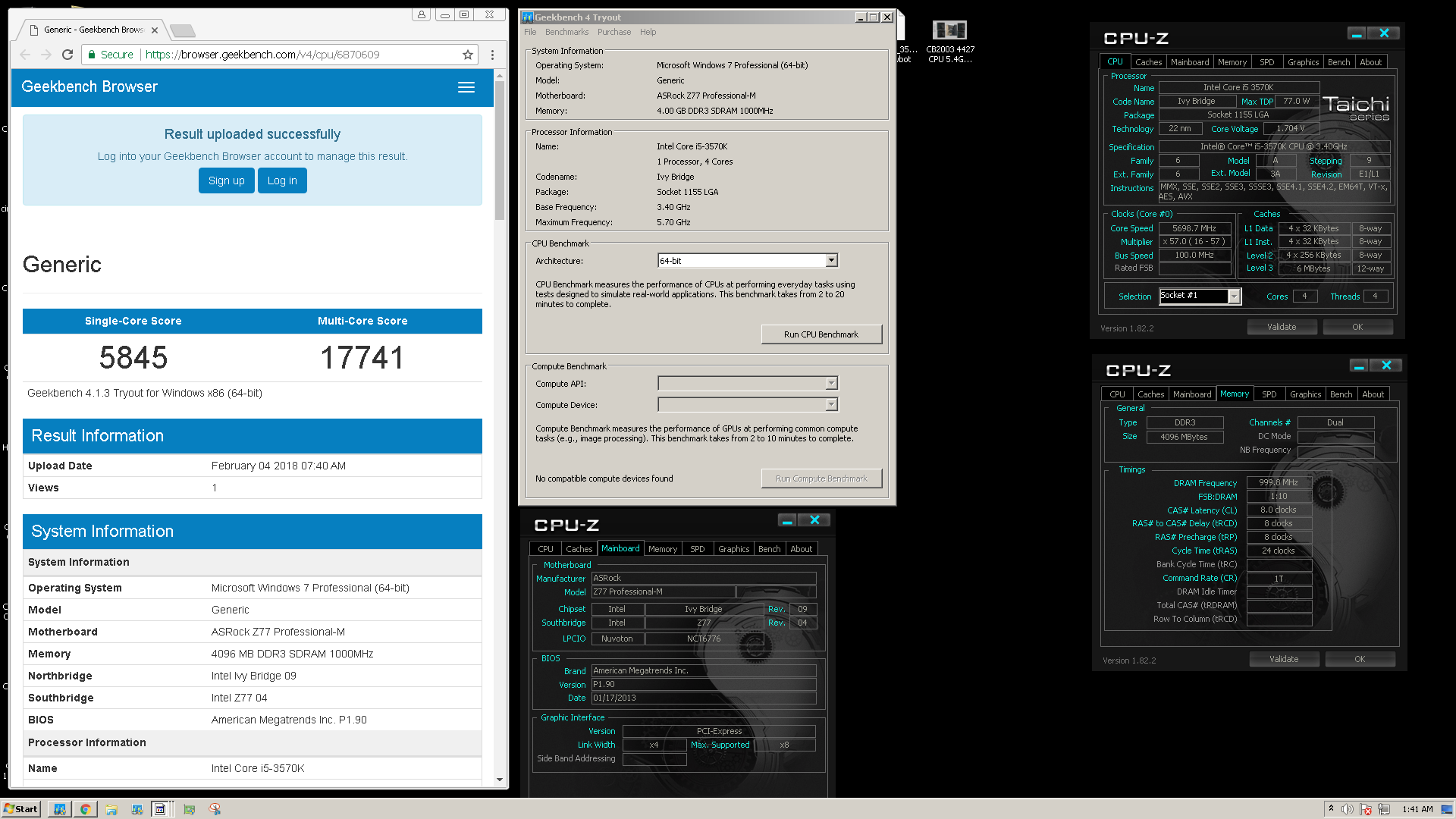Click the Chrome address bar URL

pyautogui.click(x=262, y=55)
